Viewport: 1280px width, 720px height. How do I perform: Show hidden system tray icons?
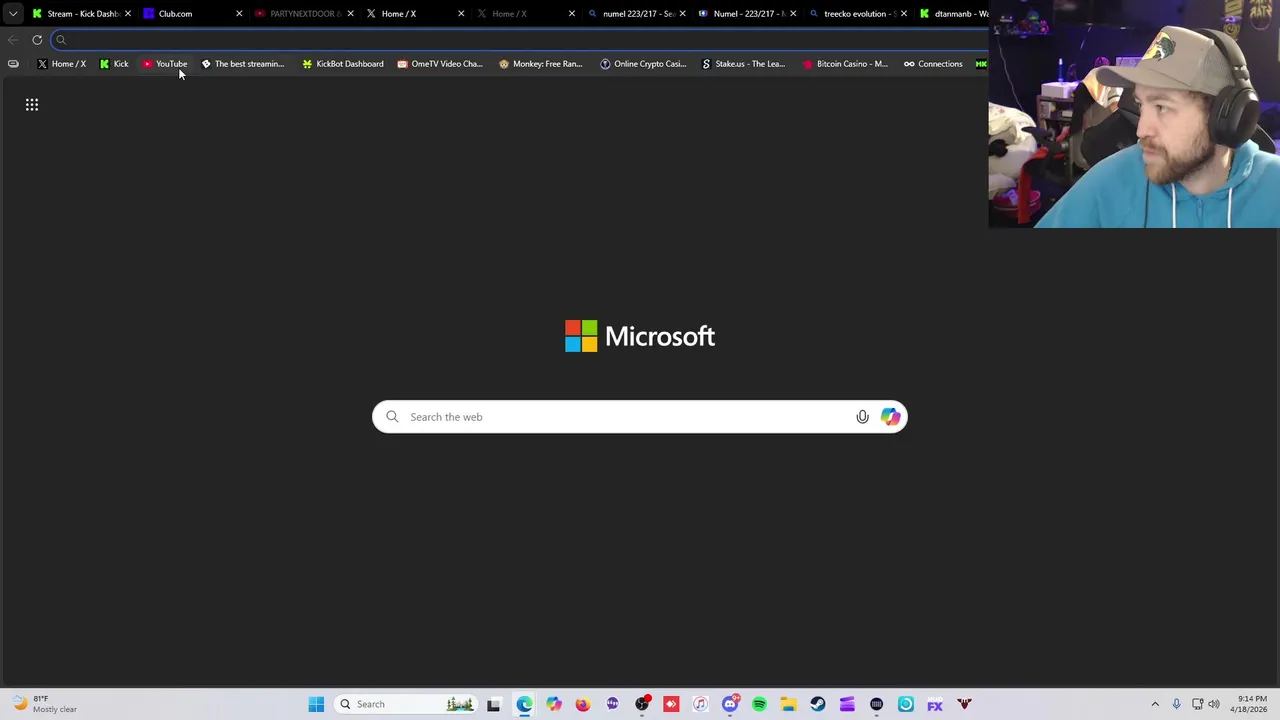point(1155,704)
